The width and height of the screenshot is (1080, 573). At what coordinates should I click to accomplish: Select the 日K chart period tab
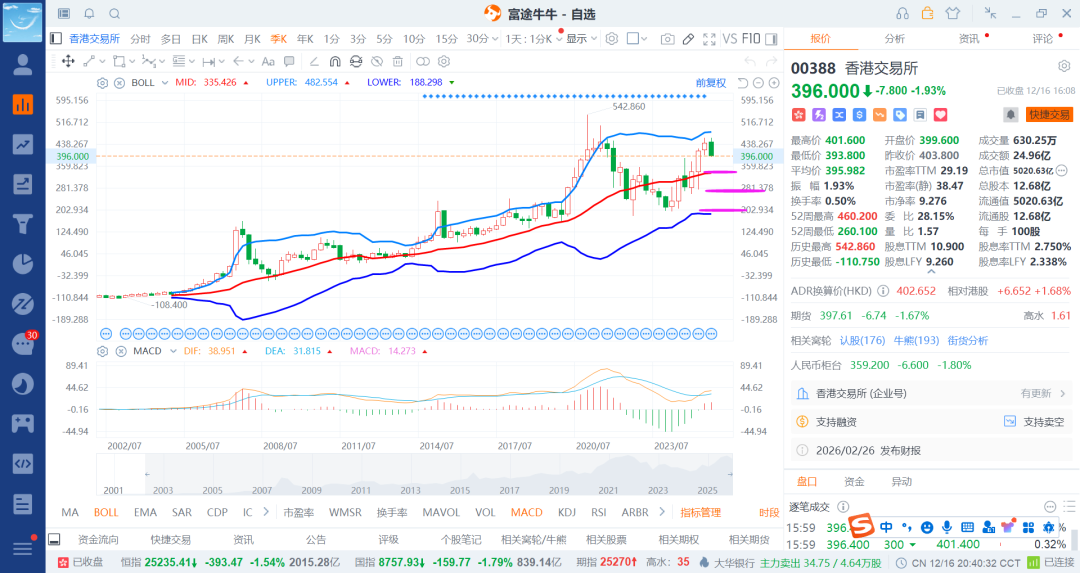pyautogui.click(x=200, y=39)
